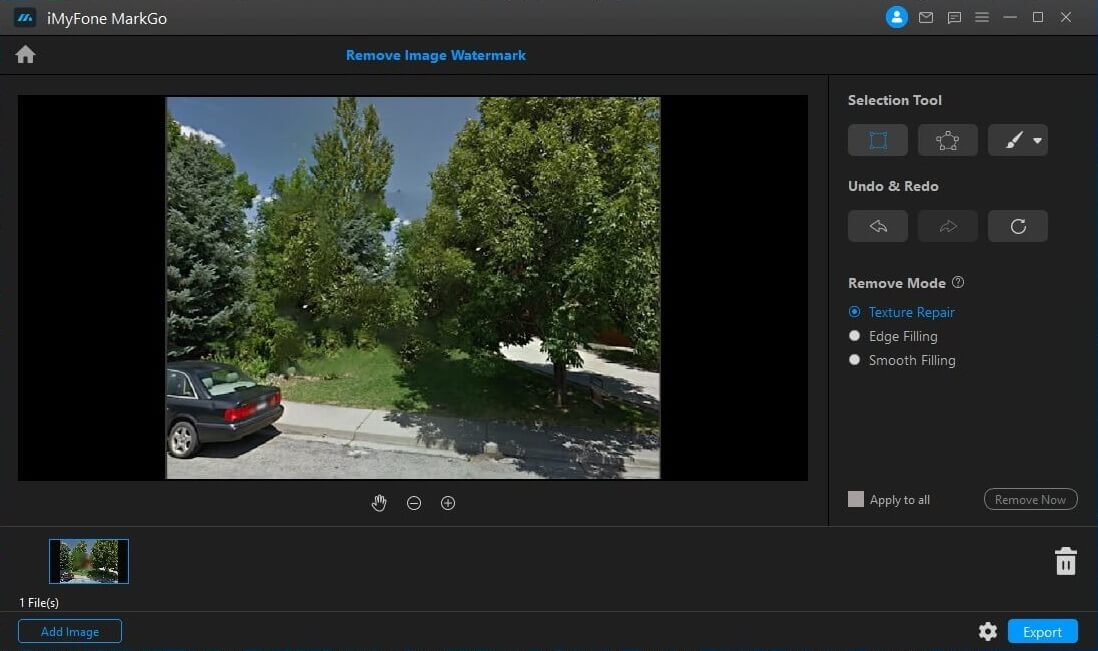Redo the undone edit
Image resolution: width=1098 pixels, height=651 pixels.
point(947,226)
